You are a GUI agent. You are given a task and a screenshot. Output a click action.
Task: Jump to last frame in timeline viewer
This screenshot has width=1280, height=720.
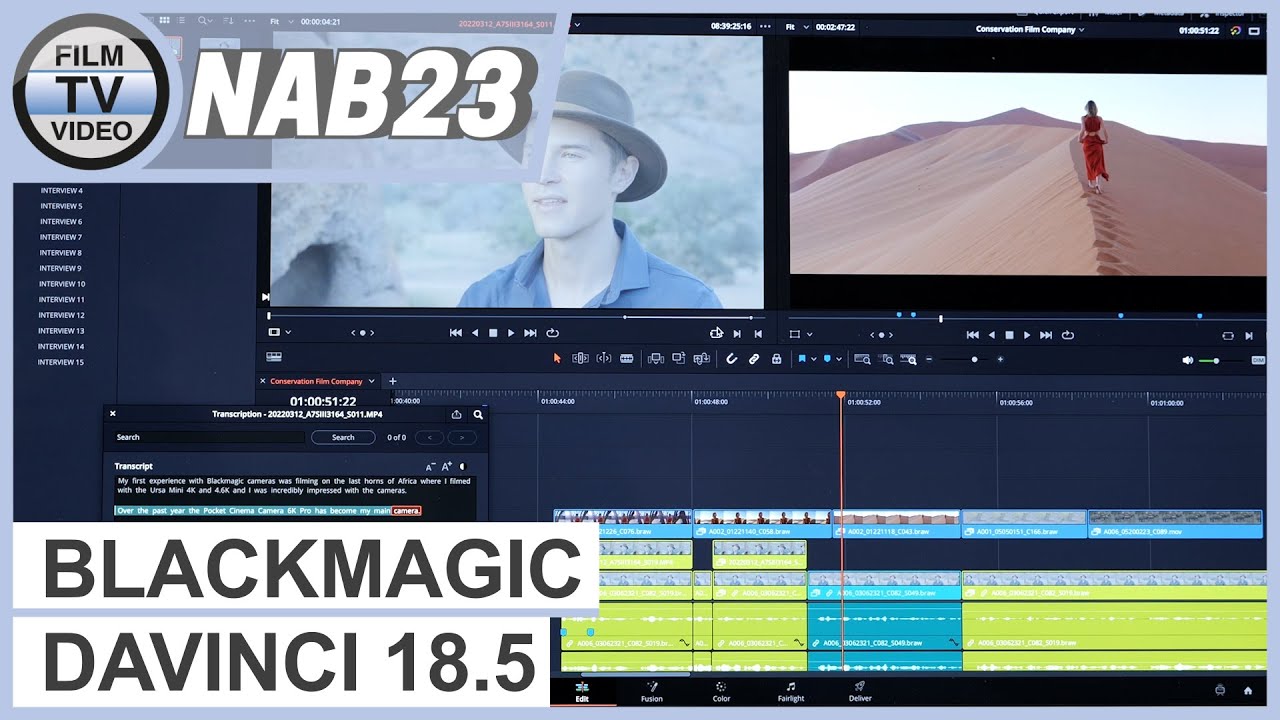[1047, 335]
